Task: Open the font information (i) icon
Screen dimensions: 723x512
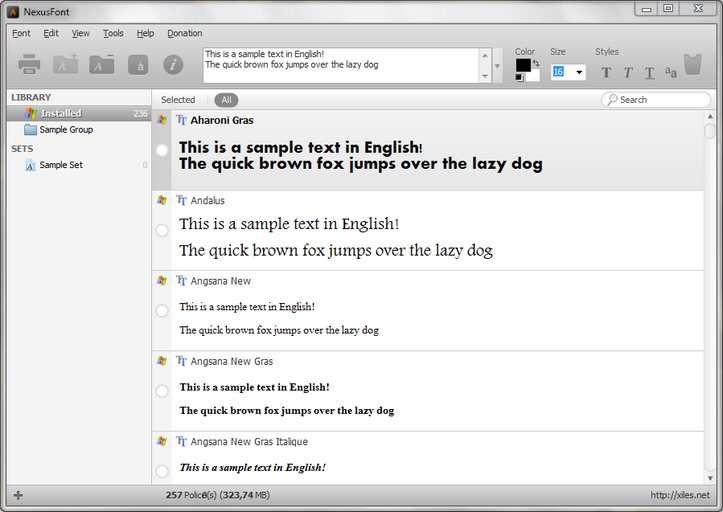Action: click(173, 65)
